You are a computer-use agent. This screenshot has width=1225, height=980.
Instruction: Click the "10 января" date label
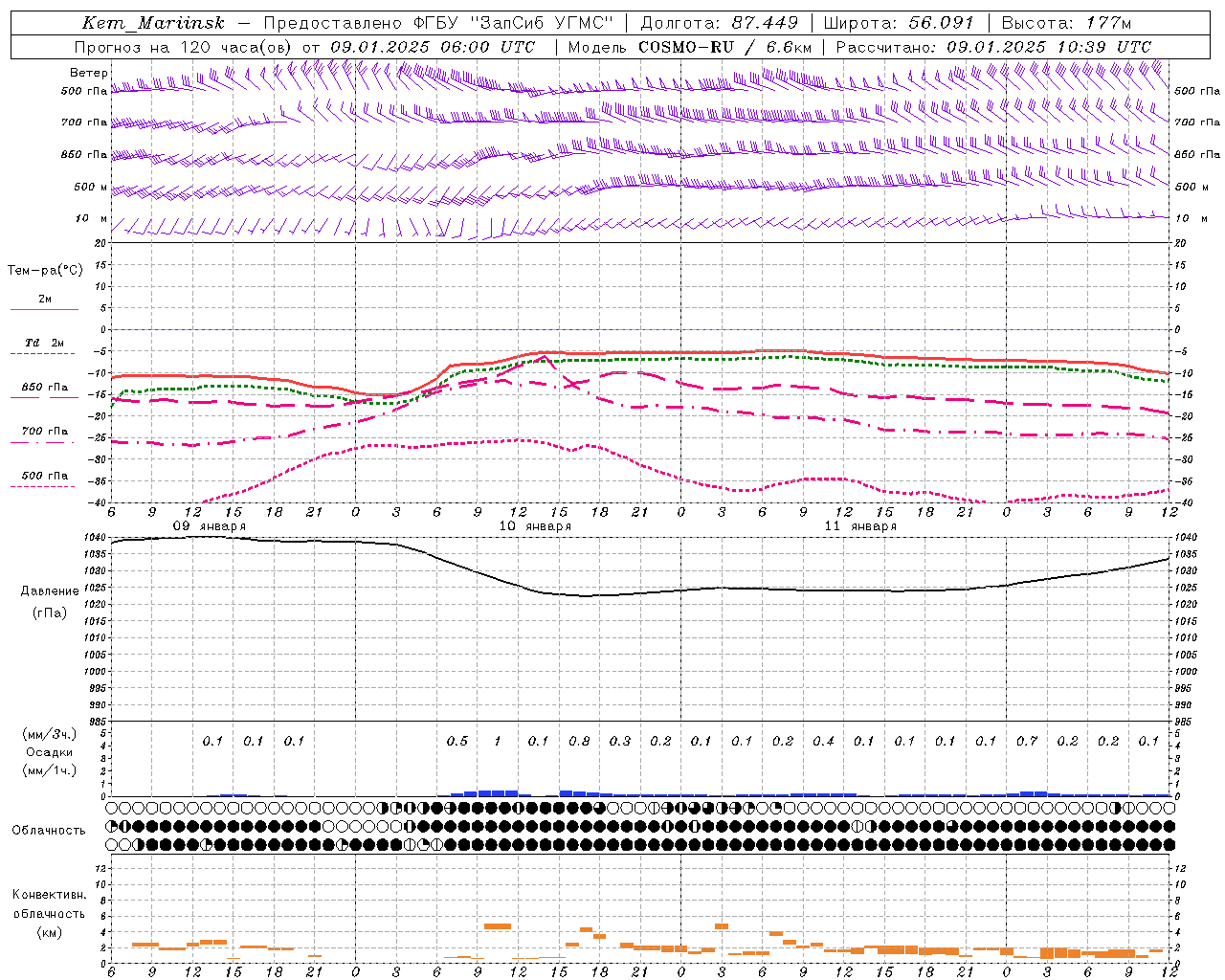coord(534,526)
